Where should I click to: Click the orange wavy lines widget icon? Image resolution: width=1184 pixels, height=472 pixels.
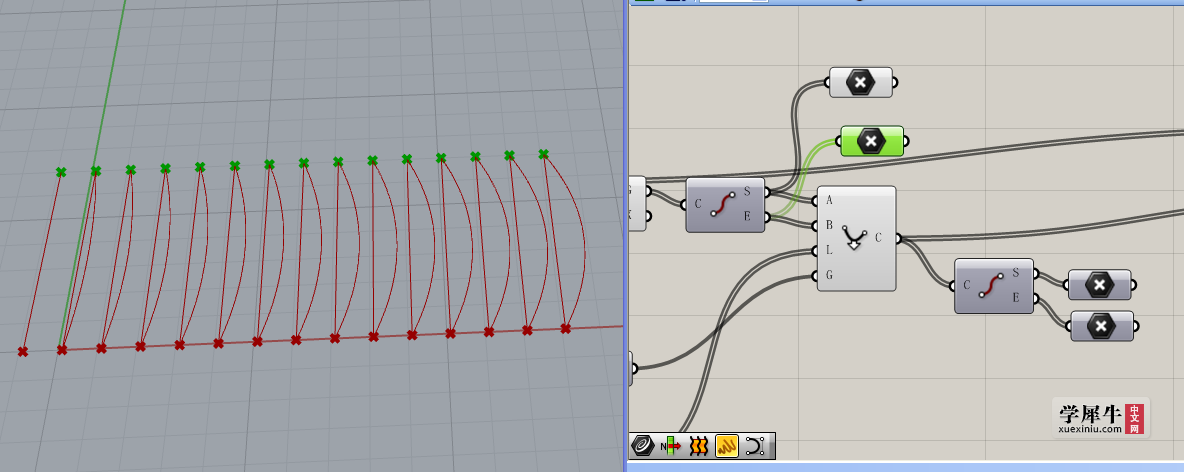pyautogui.click(x=699, y=446)
